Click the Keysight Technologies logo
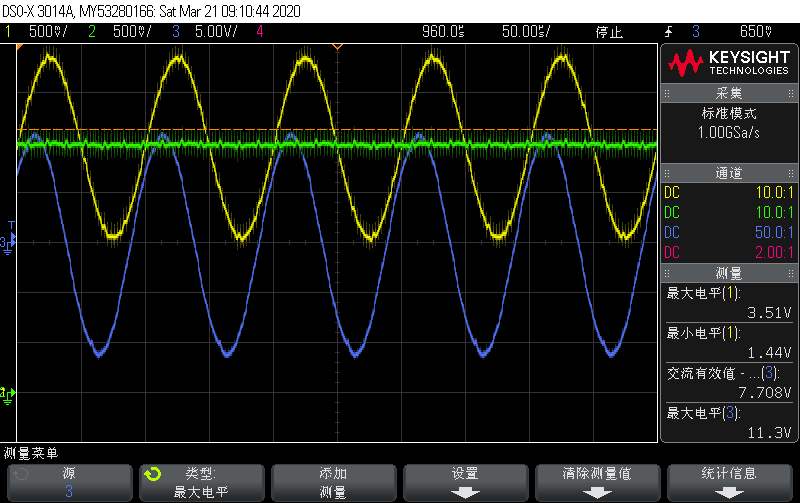The image size is (800, 503). (x=729, y=63)
